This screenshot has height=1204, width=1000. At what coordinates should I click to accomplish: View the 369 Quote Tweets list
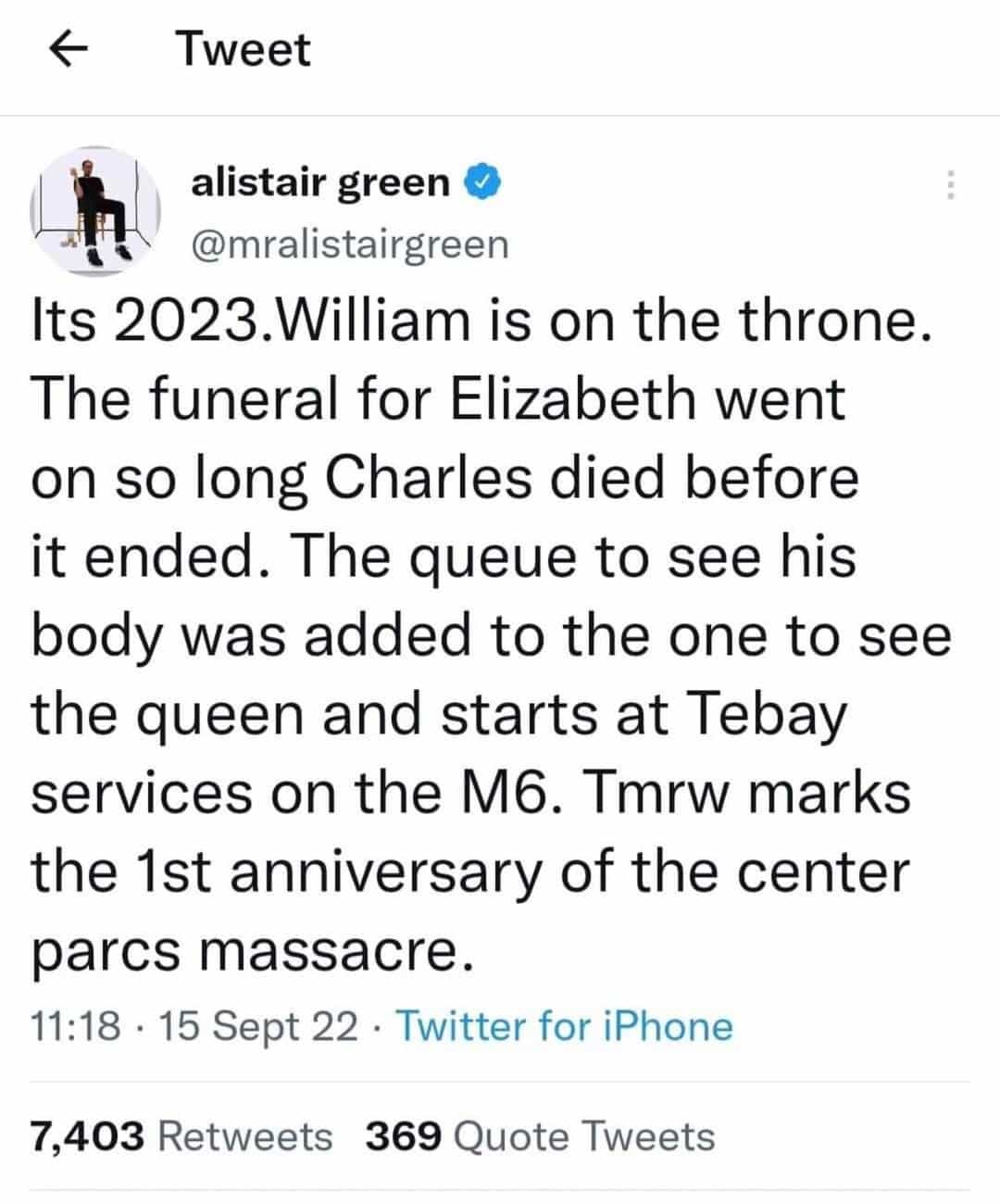[x=540, y=1135]
